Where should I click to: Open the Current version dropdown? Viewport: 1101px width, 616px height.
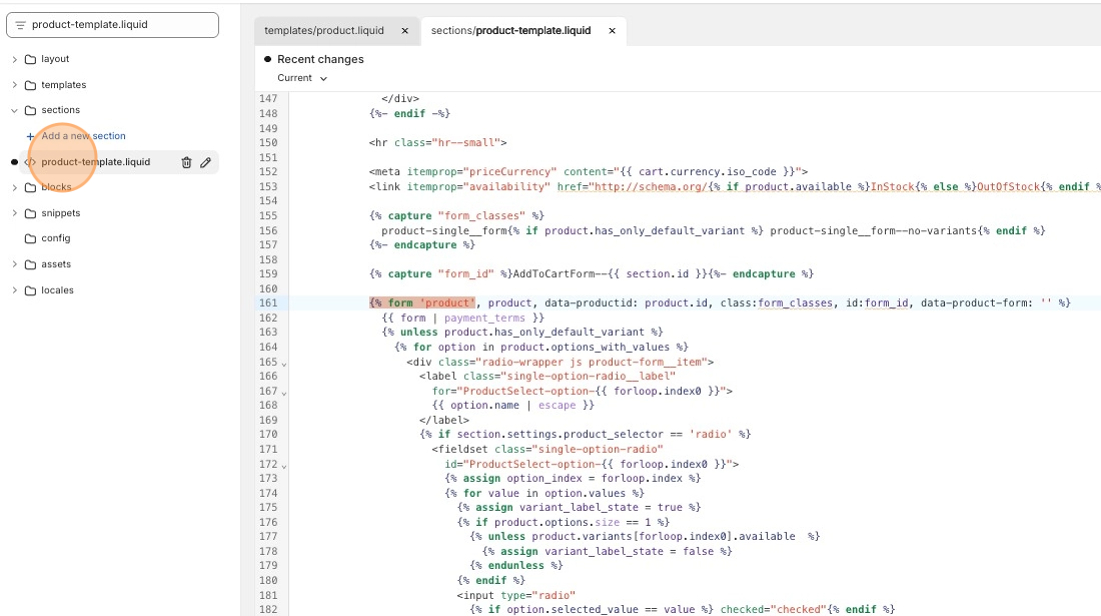pos(302,78)
